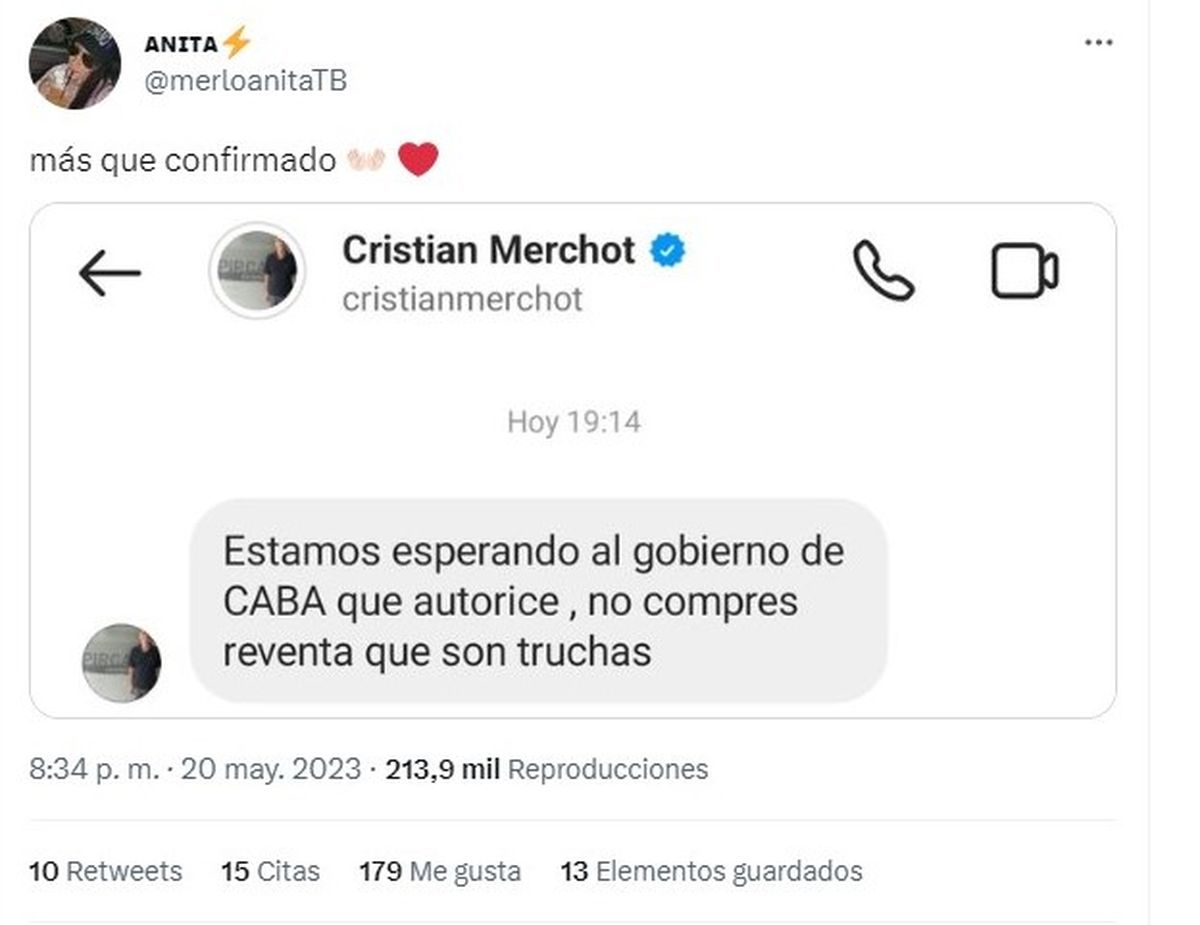Screen dimensions: 1200x925
Task: Click the tweet timestamp 8:34 p. m. · 20 may. 2023
Action: click(x=195, y=769)
